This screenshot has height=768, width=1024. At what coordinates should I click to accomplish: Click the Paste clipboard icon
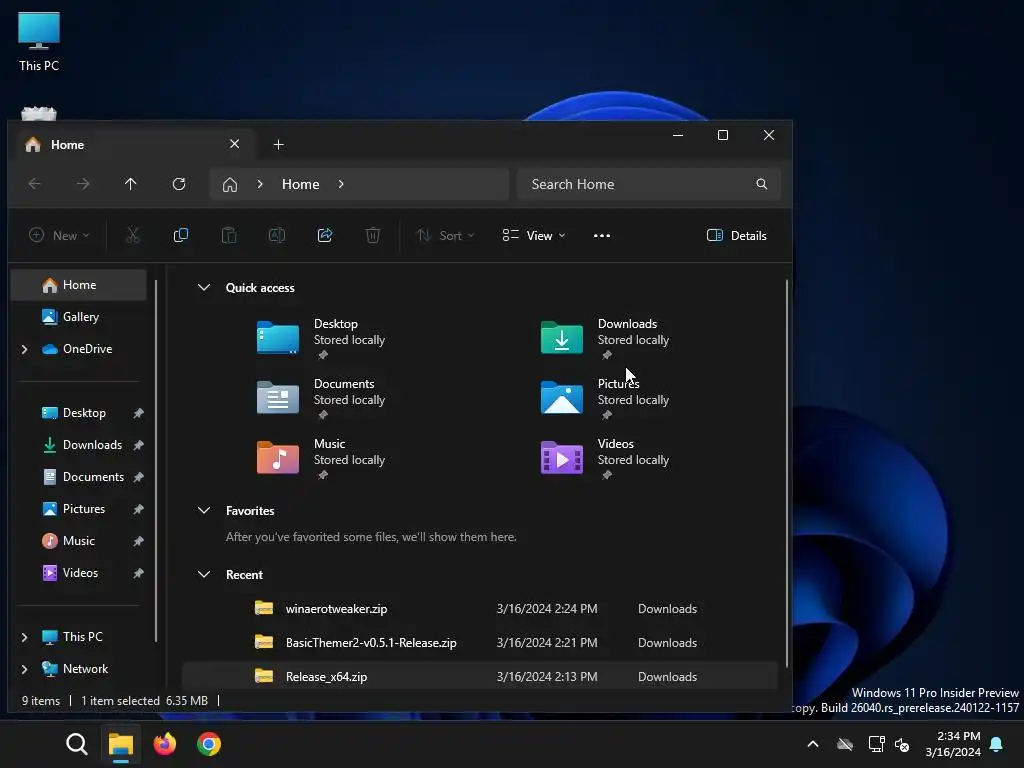click(229, 235)
